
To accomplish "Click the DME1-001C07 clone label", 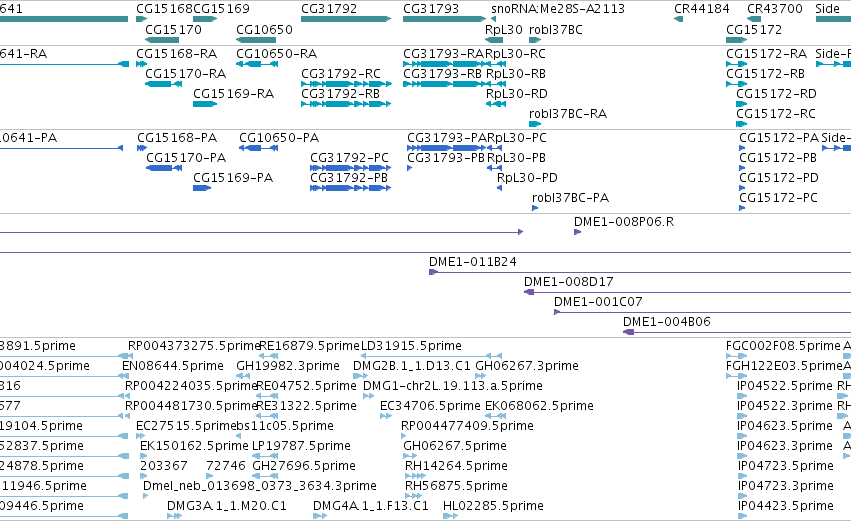I will pos(598,302).
